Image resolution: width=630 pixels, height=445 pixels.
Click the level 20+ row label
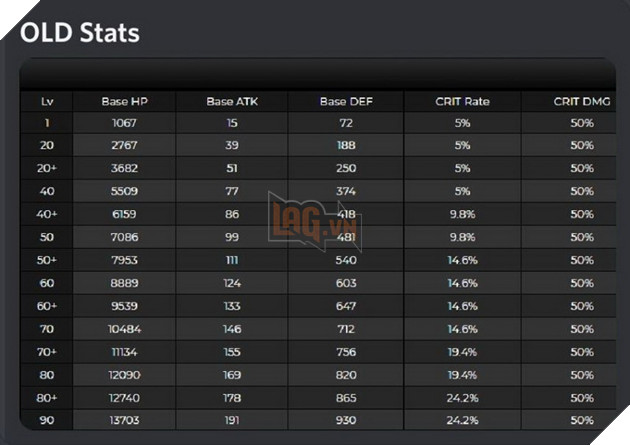point(47,167)
